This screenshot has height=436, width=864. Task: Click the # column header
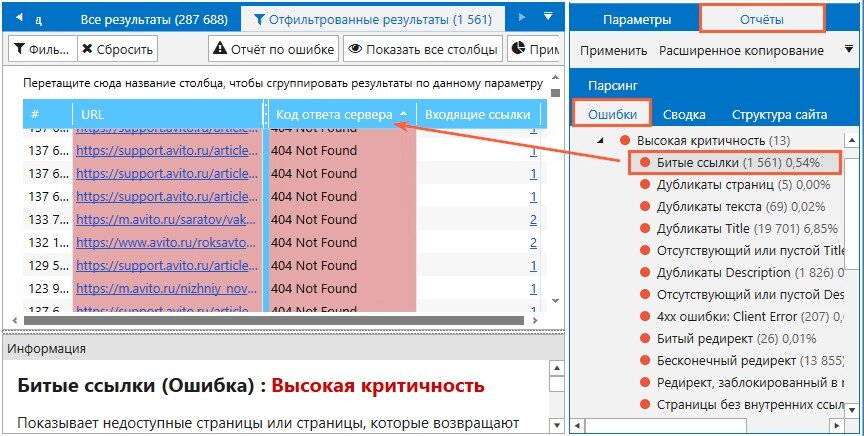point(47,115)
